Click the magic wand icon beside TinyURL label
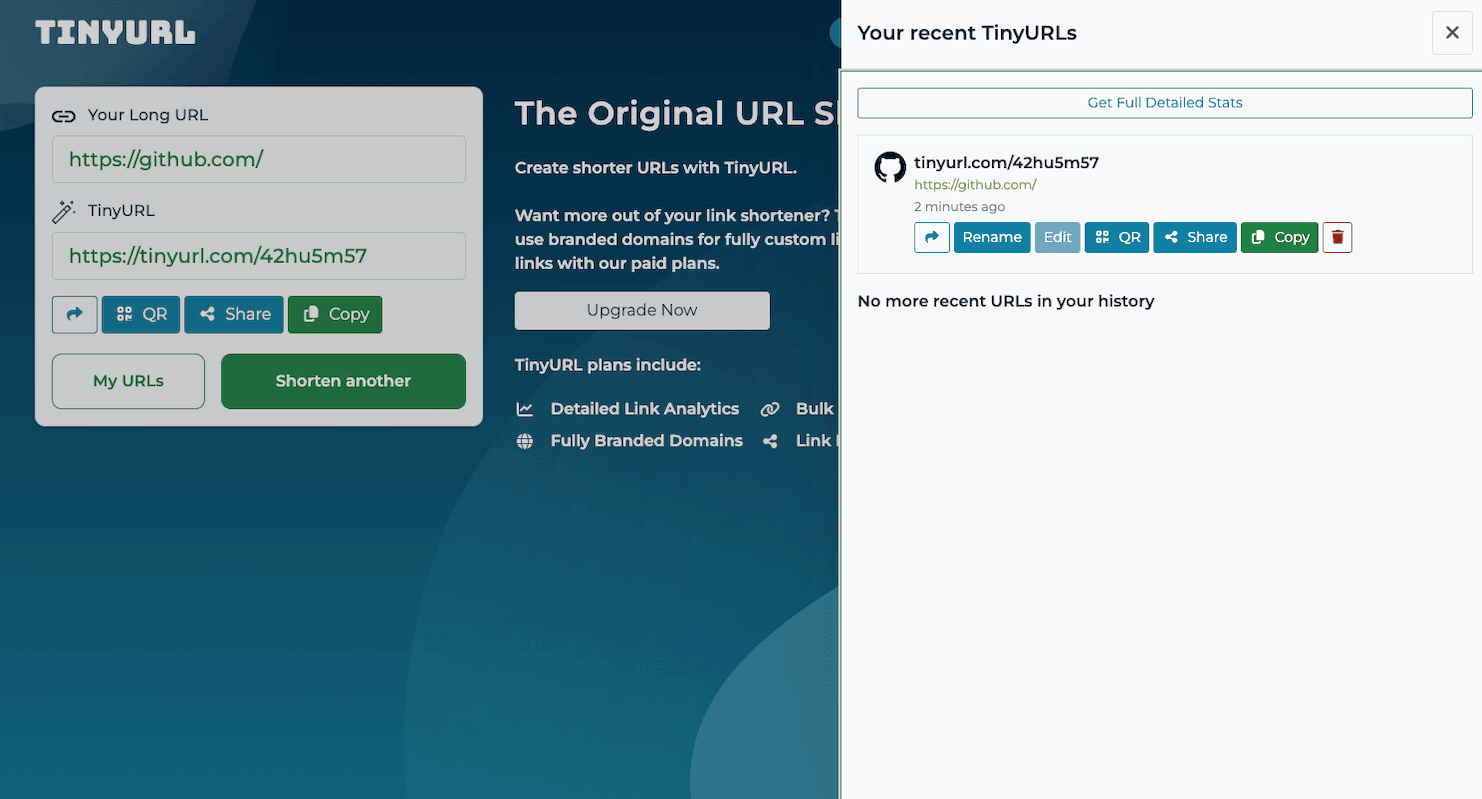 (x=64, y=211)
